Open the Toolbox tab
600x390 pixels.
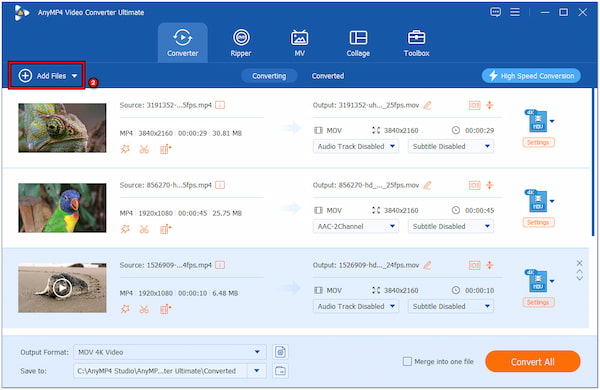pos(416,43)
